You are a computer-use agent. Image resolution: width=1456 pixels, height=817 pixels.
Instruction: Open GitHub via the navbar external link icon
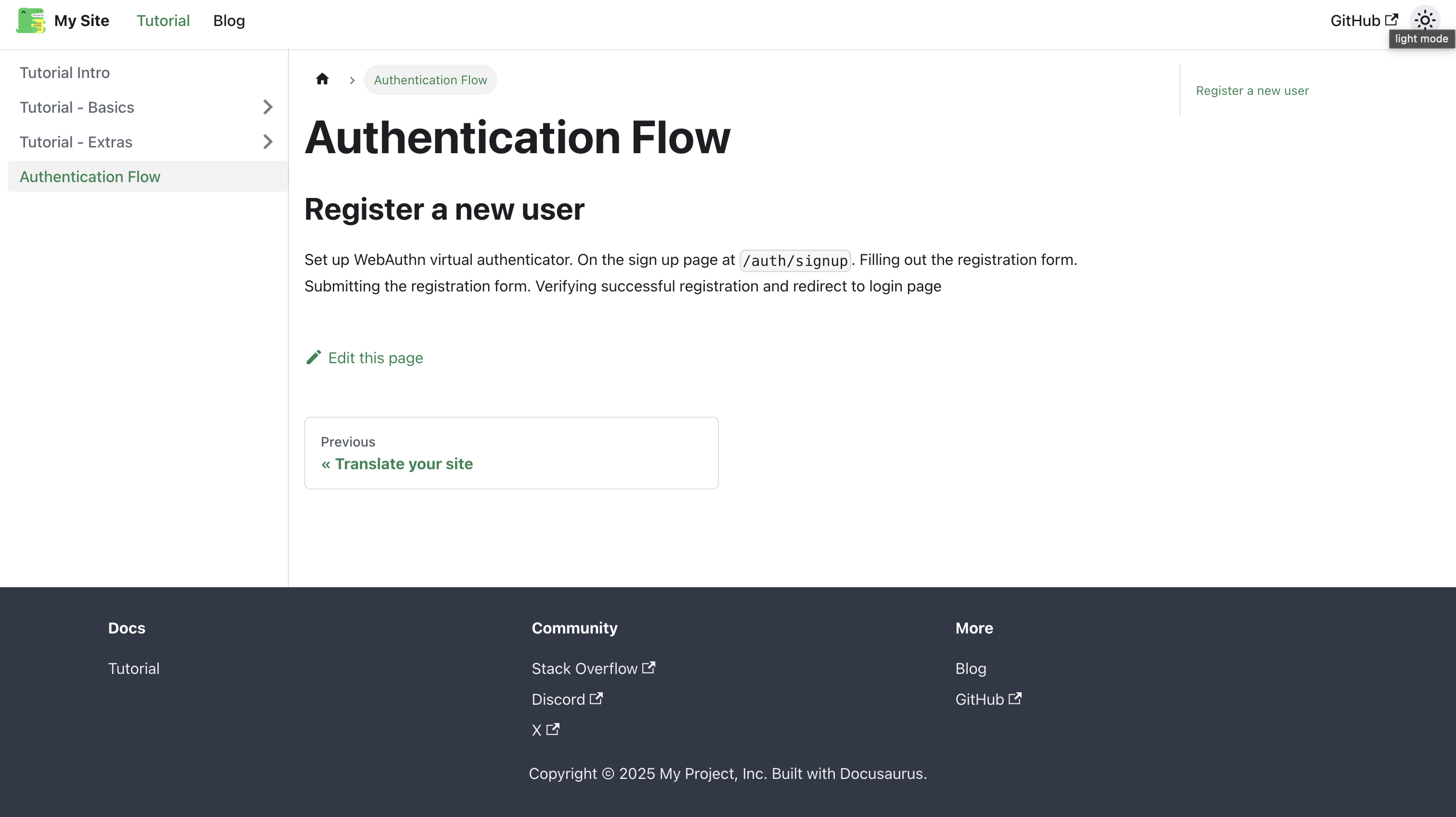[x=1392, y=19]
